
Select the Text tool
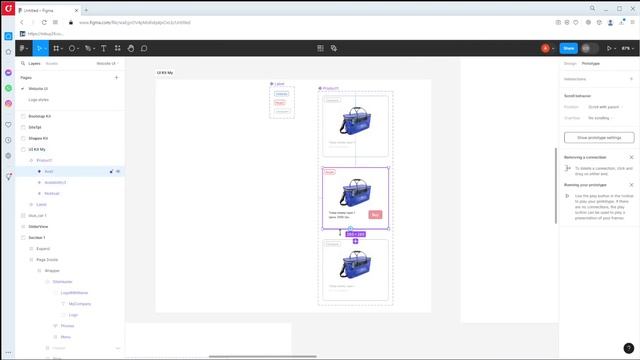tap(104, 48)
